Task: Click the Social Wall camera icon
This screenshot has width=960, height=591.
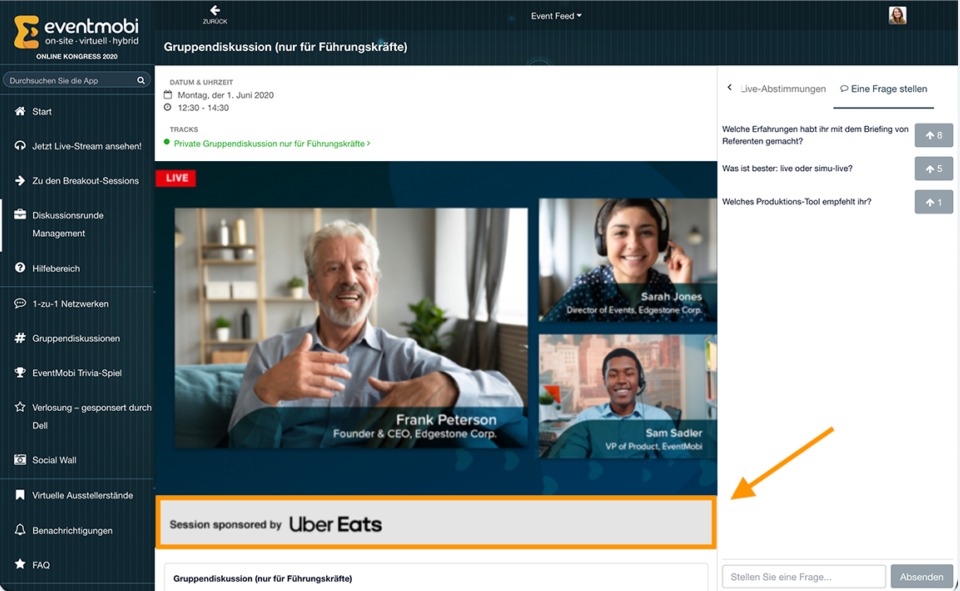Action: click(x=20, y=459)
